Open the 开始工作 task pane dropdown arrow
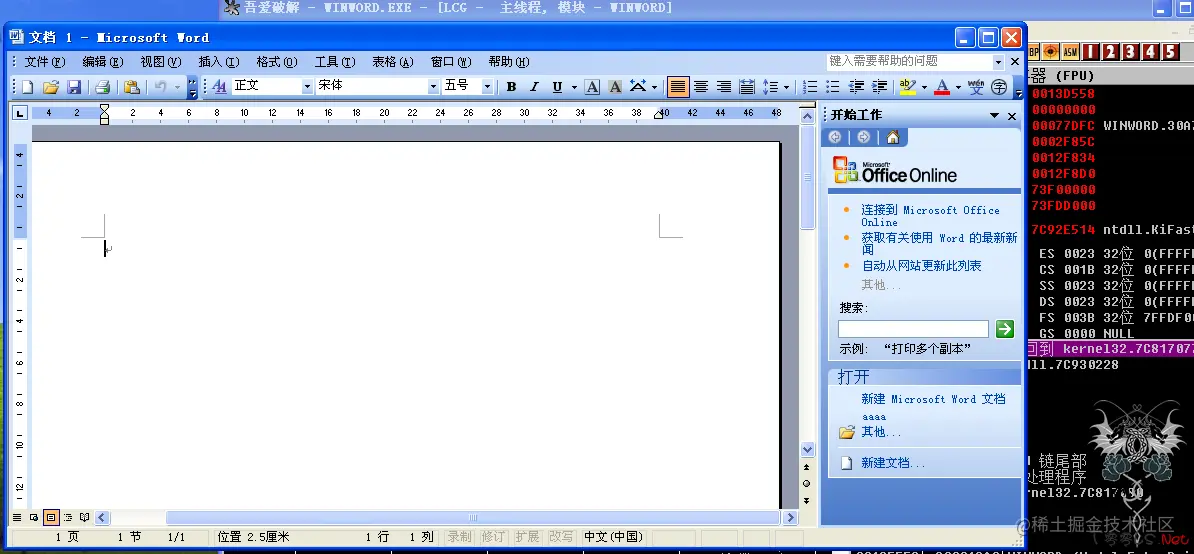Screen dimensions: 1194x554 tap(994, 116)
